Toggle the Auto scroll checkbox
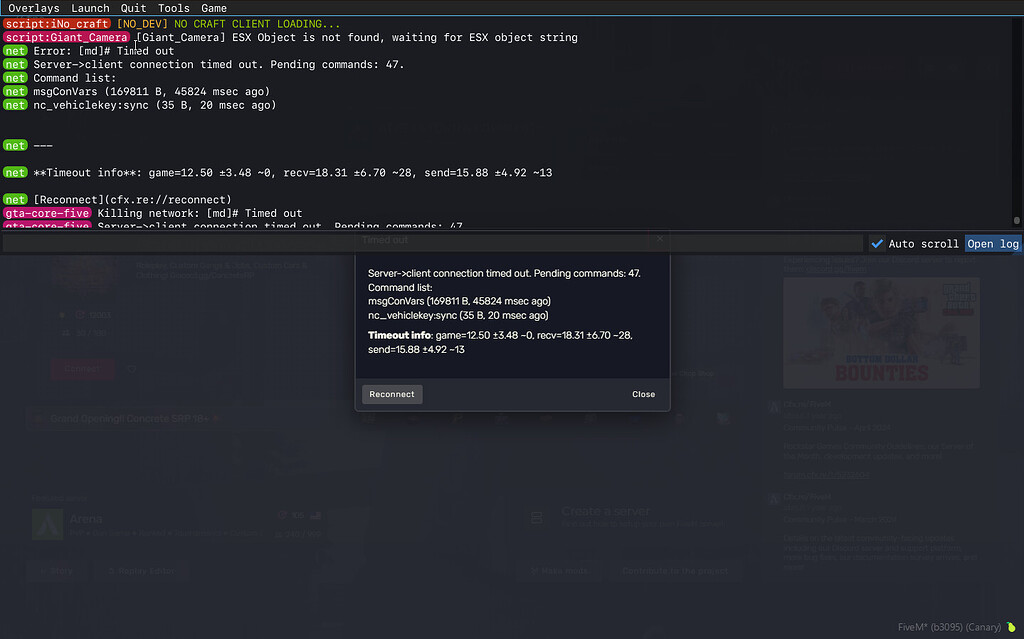The image size is (1024, 639). click(877, 242)
